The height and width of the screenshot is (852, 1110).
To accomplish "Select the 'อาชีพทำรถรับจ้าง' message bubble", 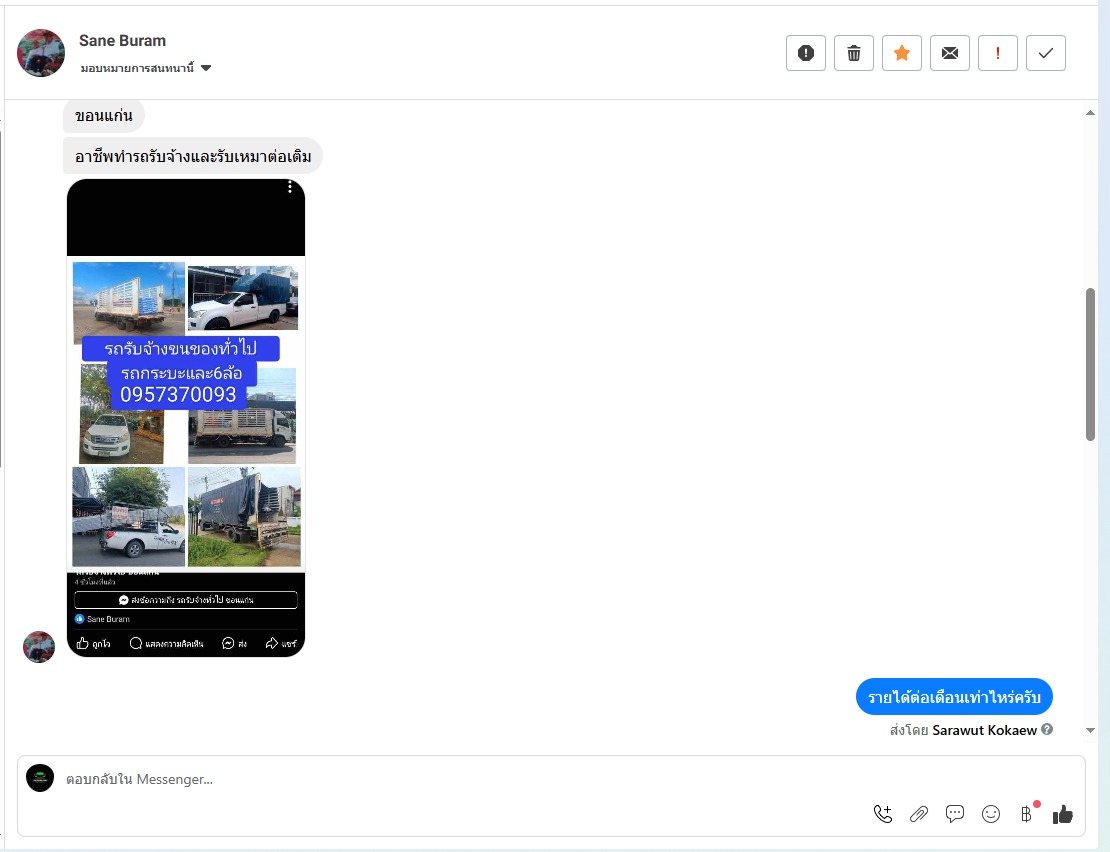I will point(193,156).
